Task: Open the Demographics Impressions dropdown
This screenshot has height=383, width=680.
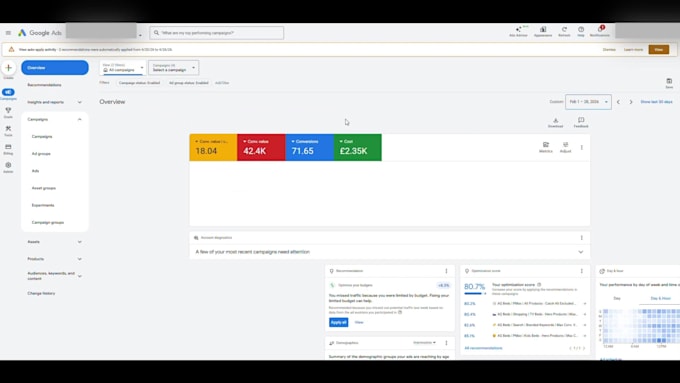Action: (424, 343)
